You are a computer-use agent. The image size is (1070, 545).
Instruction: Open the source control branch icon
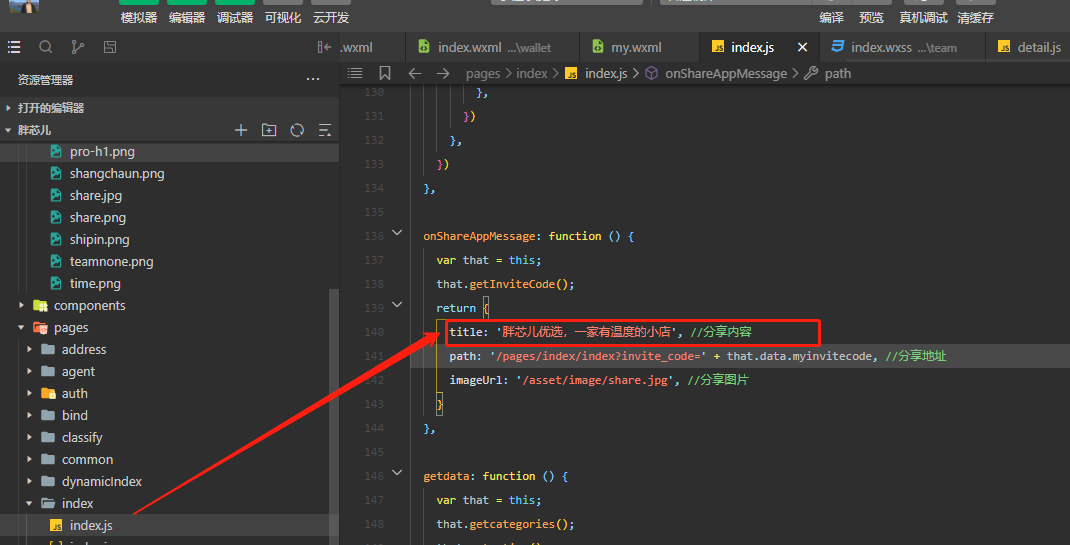pyautogui.click(x=78, y=47)
